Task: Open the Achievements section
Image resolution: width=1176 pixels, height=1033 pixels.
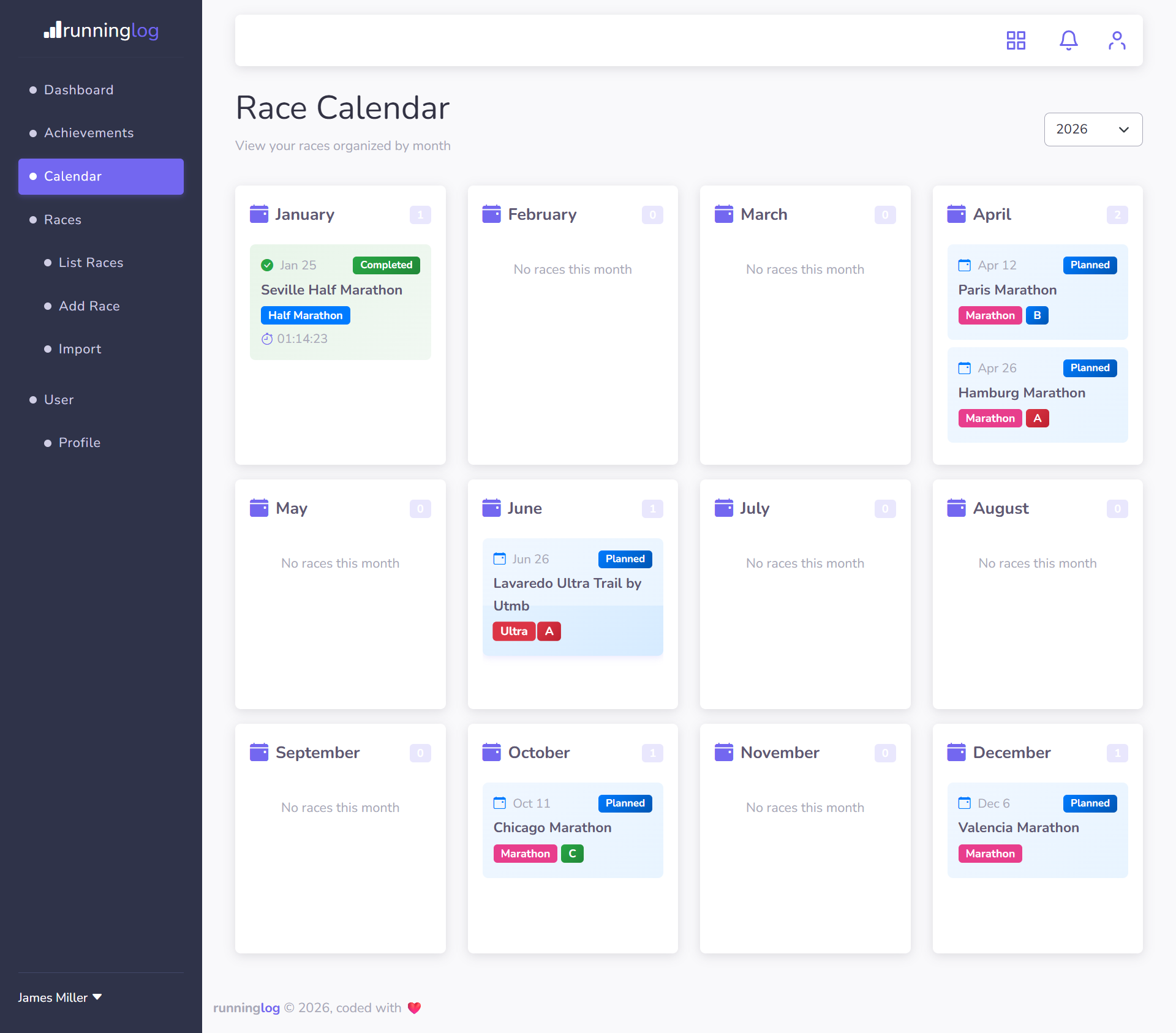Action: tap(89, 133)
